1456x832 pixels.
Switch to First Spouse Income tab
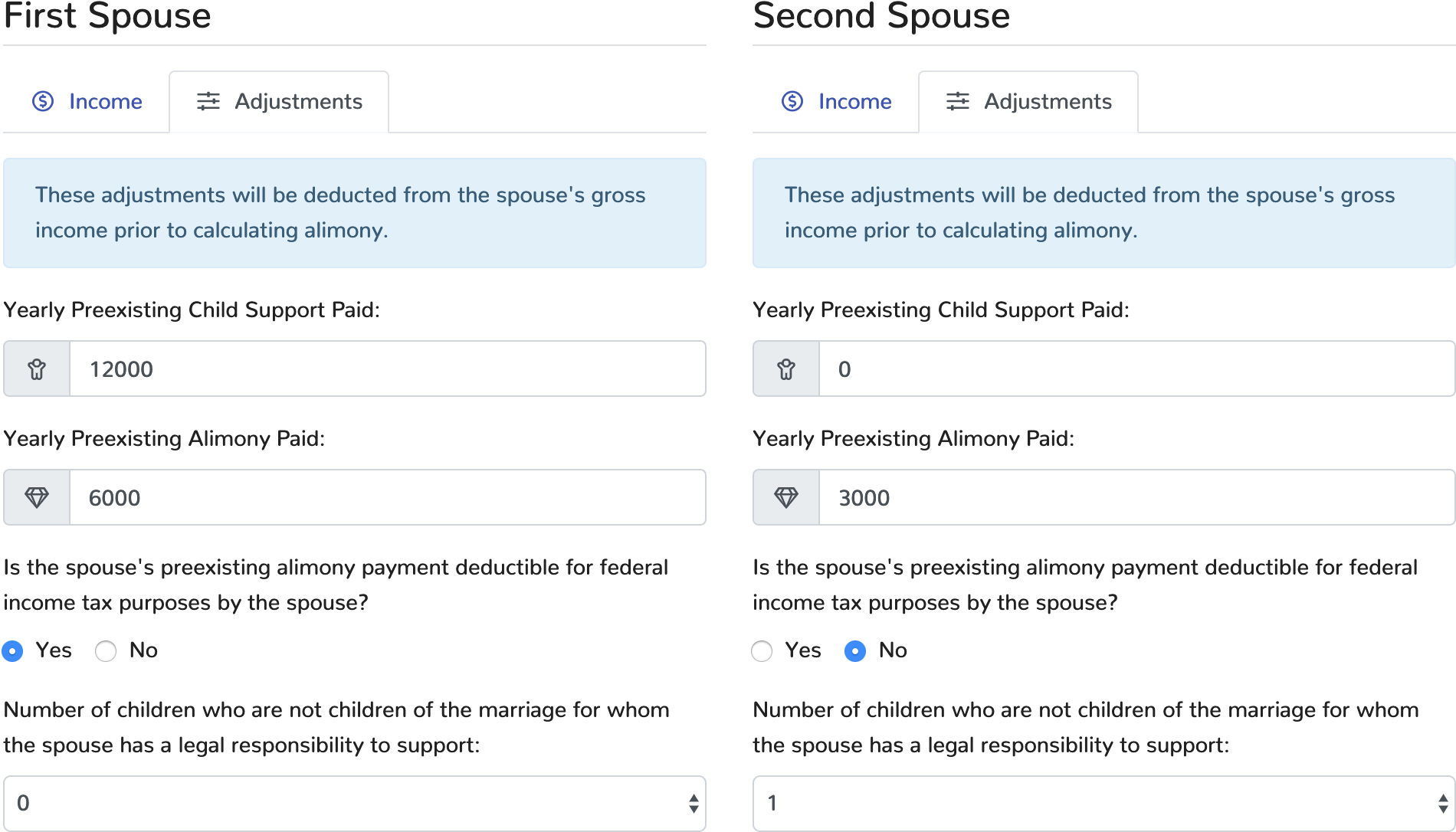coord(87,102)
